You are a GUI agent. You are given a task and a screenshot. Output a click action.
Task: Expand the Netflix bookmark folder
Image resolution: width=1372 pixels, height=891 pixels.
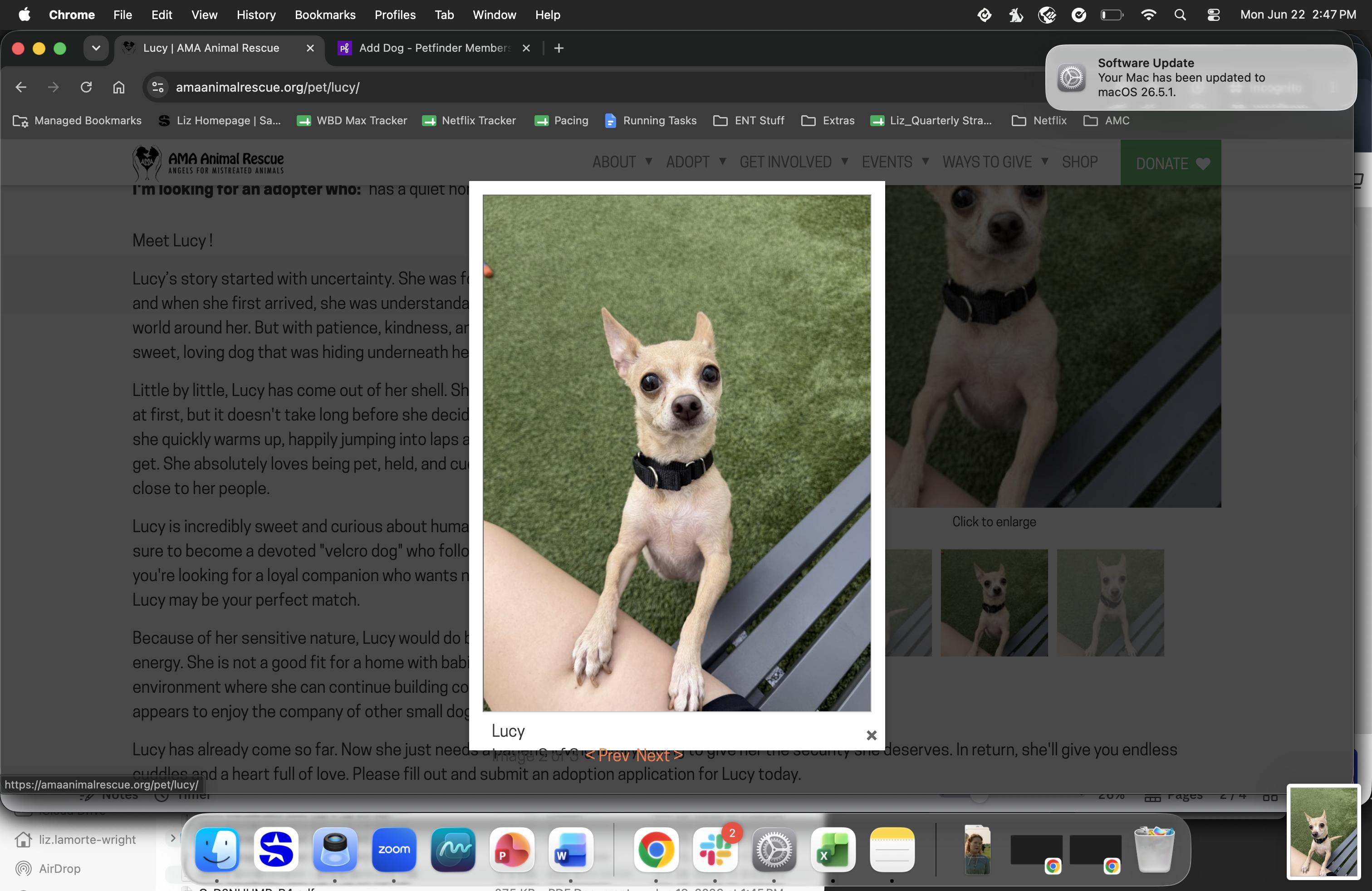point(1039,121)
